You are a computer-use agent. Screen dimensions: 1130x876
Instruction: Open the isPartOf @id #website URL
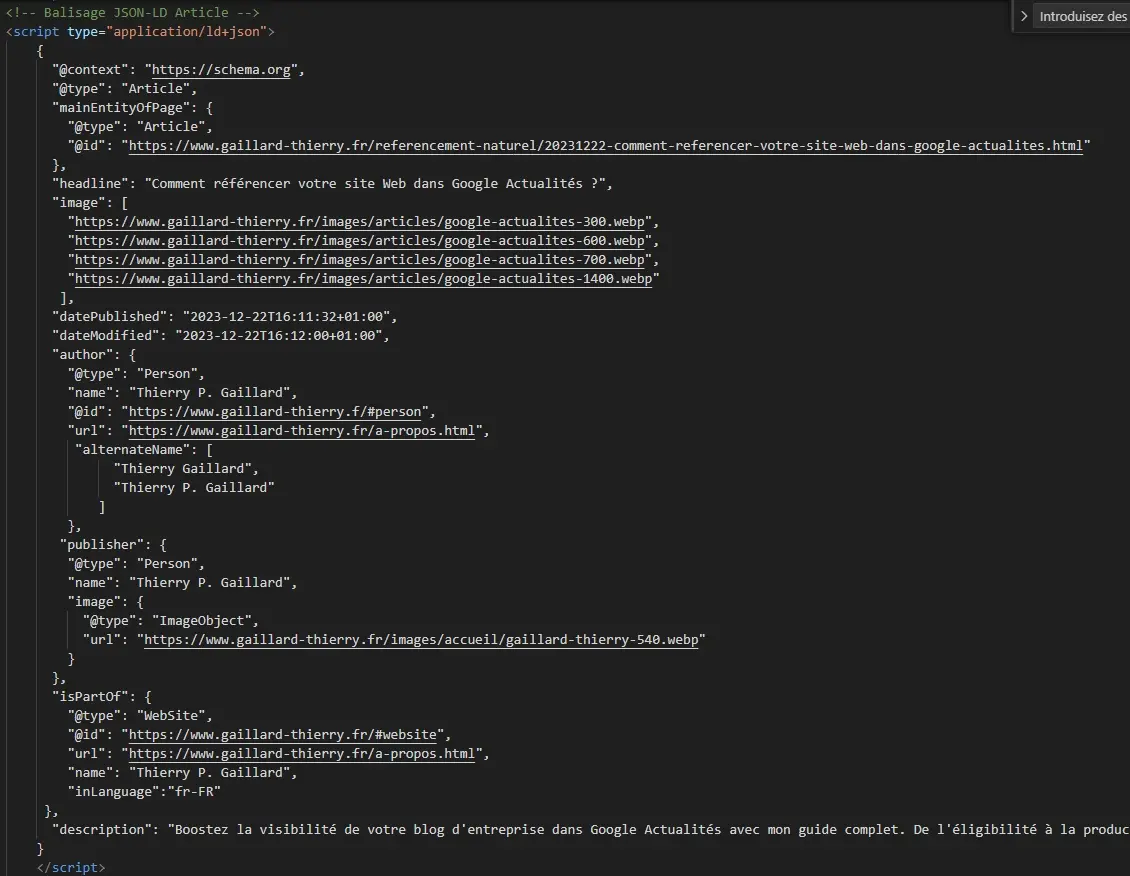pyautogui.click(x=282, y=735)
